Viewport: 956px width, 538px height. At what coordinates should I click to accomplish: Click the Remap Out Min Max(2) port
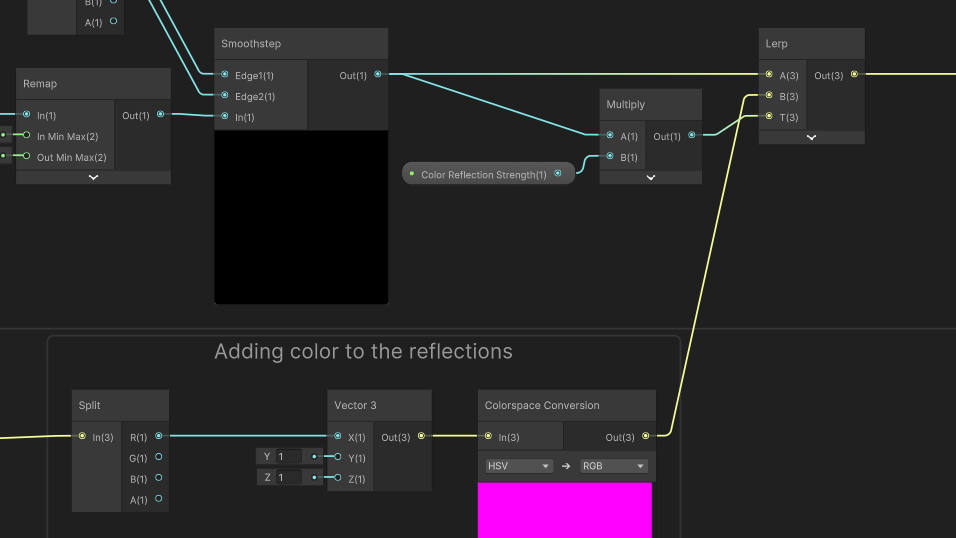pos(26,156)
